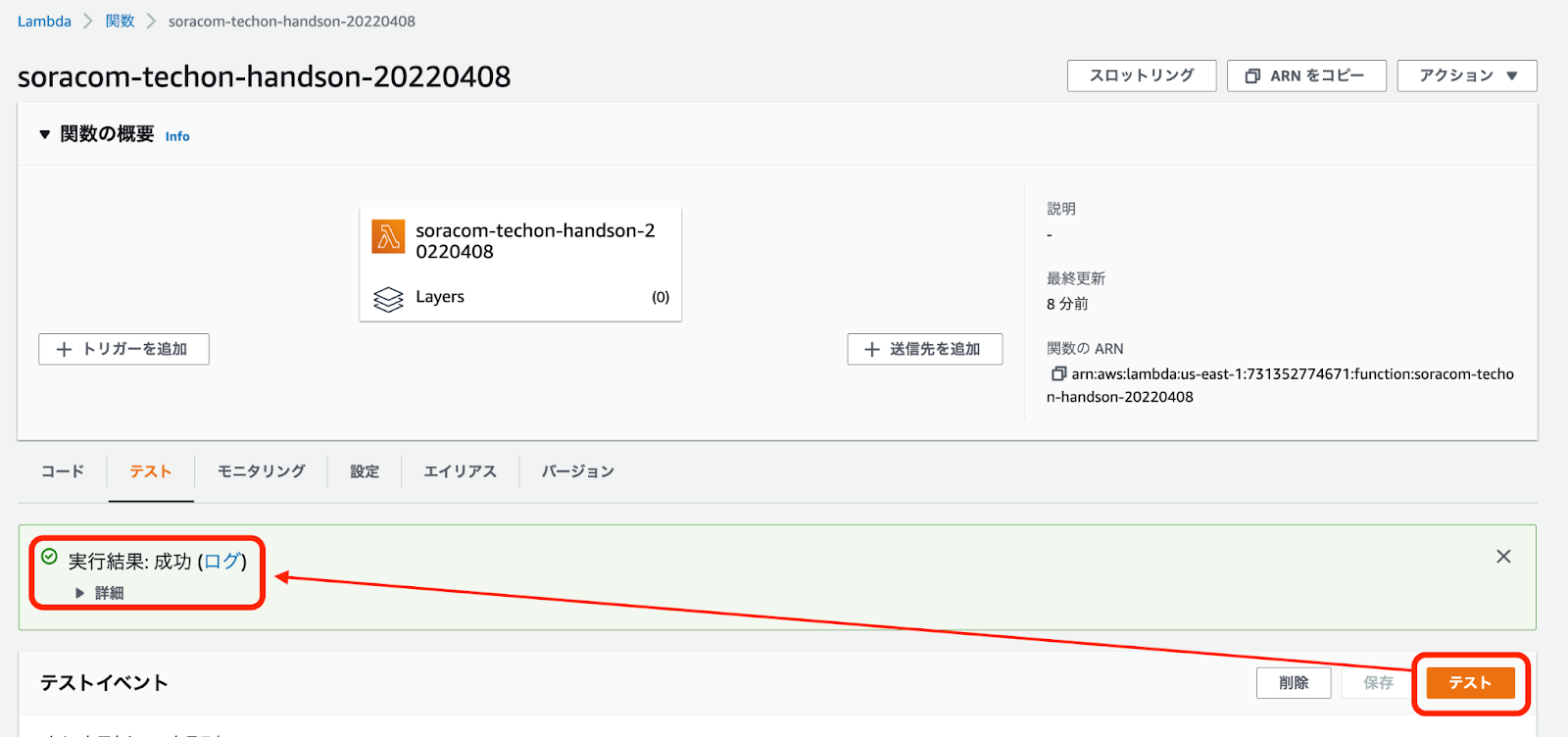Click the スロットリング button
This screenshot has height=737, width=1568.
pyautogui.click(x=1142, y=75)
